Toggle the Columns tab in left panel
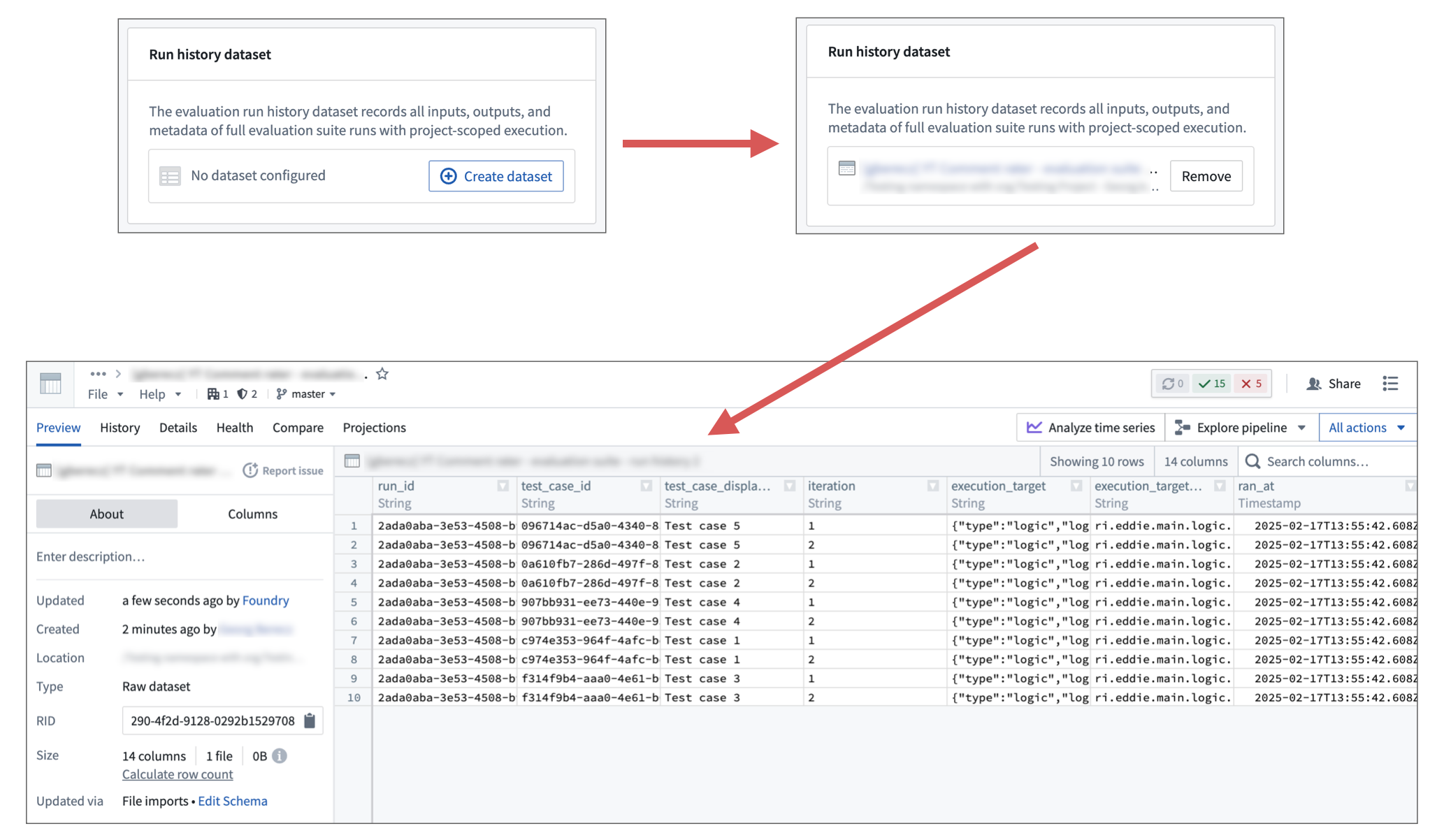Viewport: 1437px width, 840px height. point(252,512)
